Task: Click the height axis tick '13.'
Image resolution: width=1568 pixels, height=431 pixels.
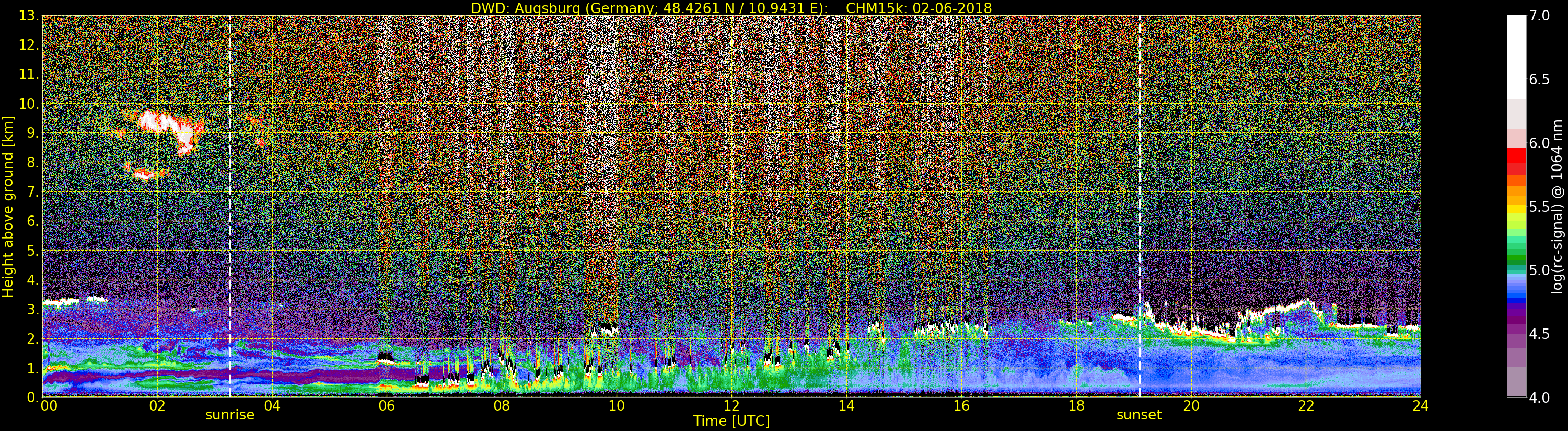Action: click(29, 16)
